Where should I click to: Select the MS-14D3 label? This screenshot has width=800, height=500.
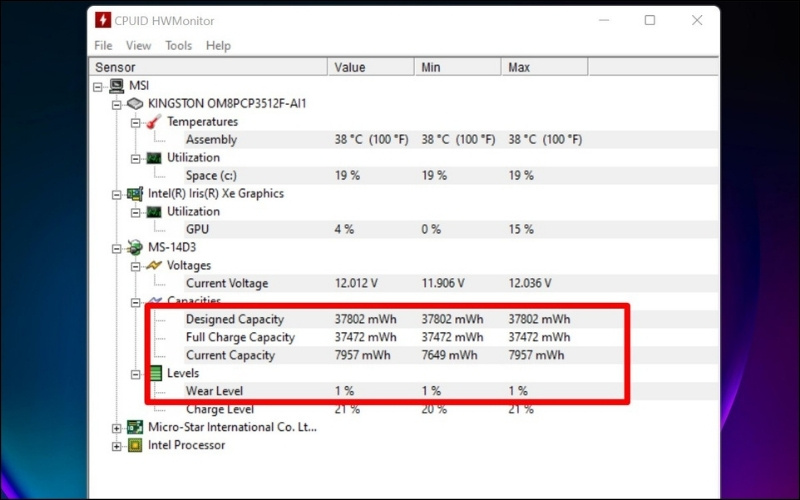tap(172, 247)
